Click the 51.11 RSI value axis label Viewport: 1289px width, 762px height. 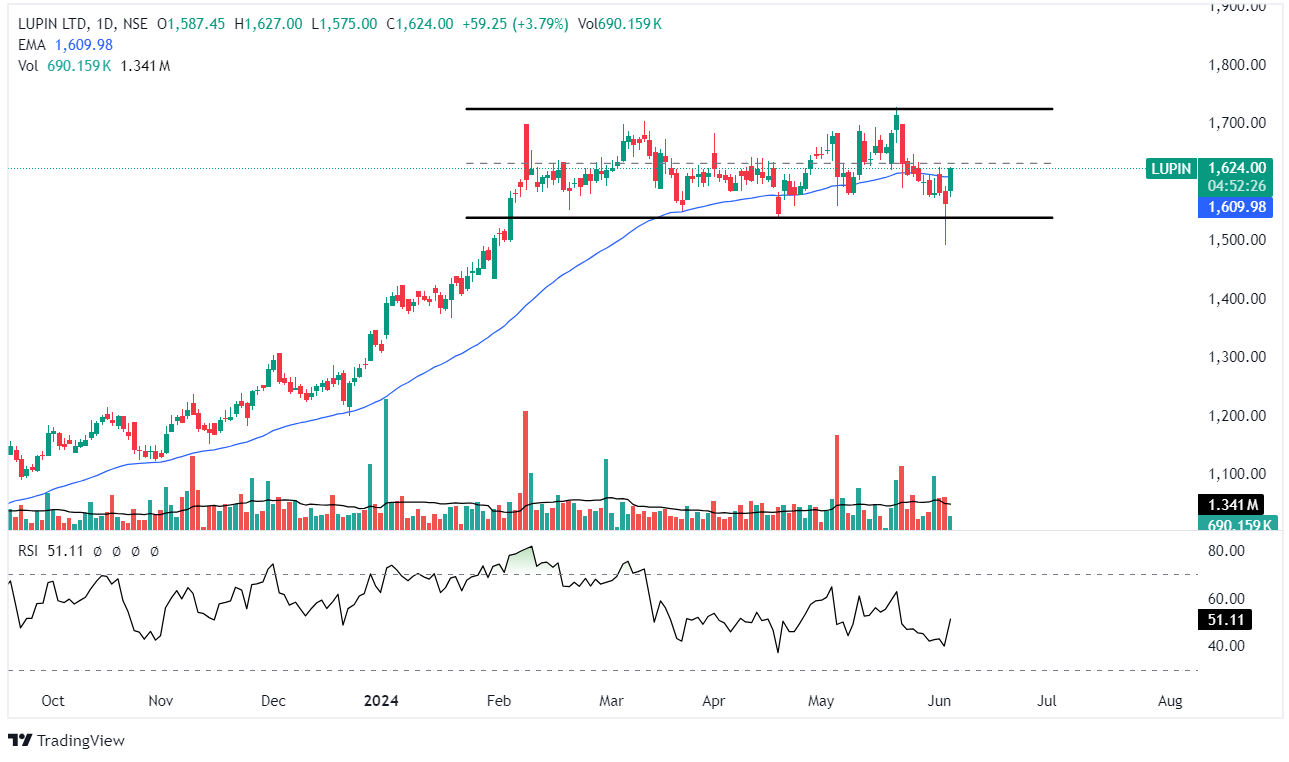[x=1224, y=621]
